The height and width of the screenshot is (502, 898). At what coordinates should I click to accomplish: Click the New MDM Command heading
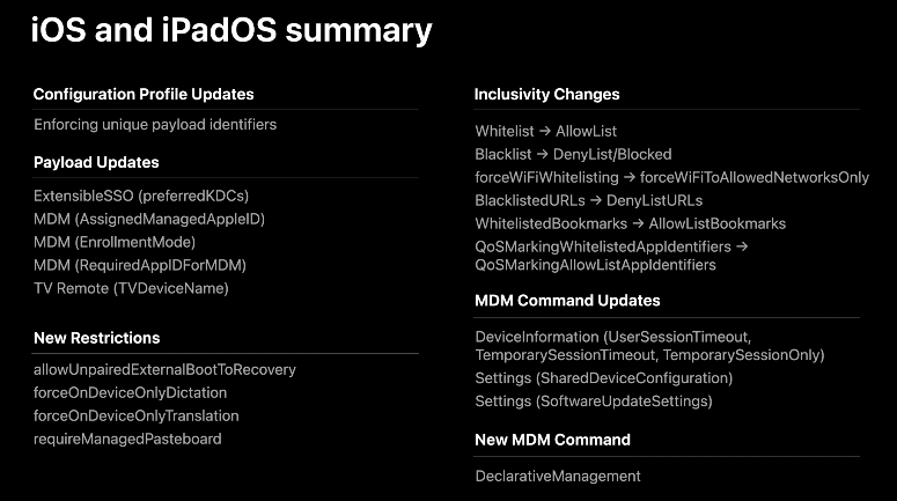tap(552, 439)
